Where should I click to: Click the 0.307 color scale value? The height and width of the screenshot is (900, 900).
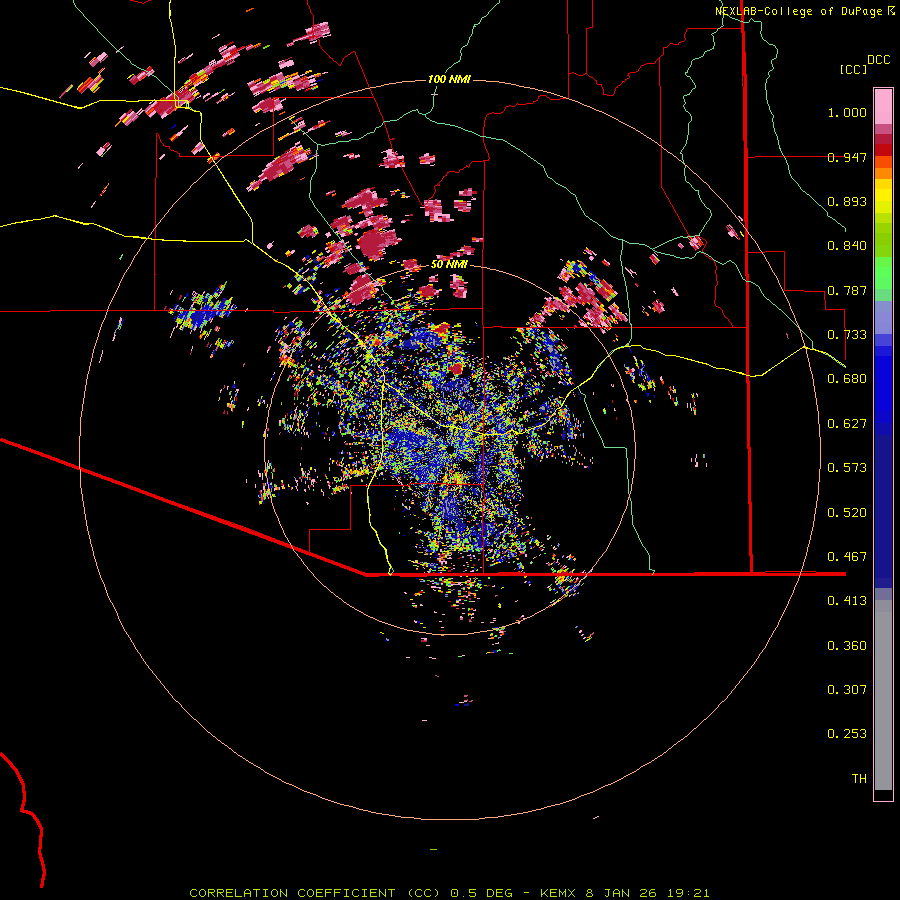847,690
